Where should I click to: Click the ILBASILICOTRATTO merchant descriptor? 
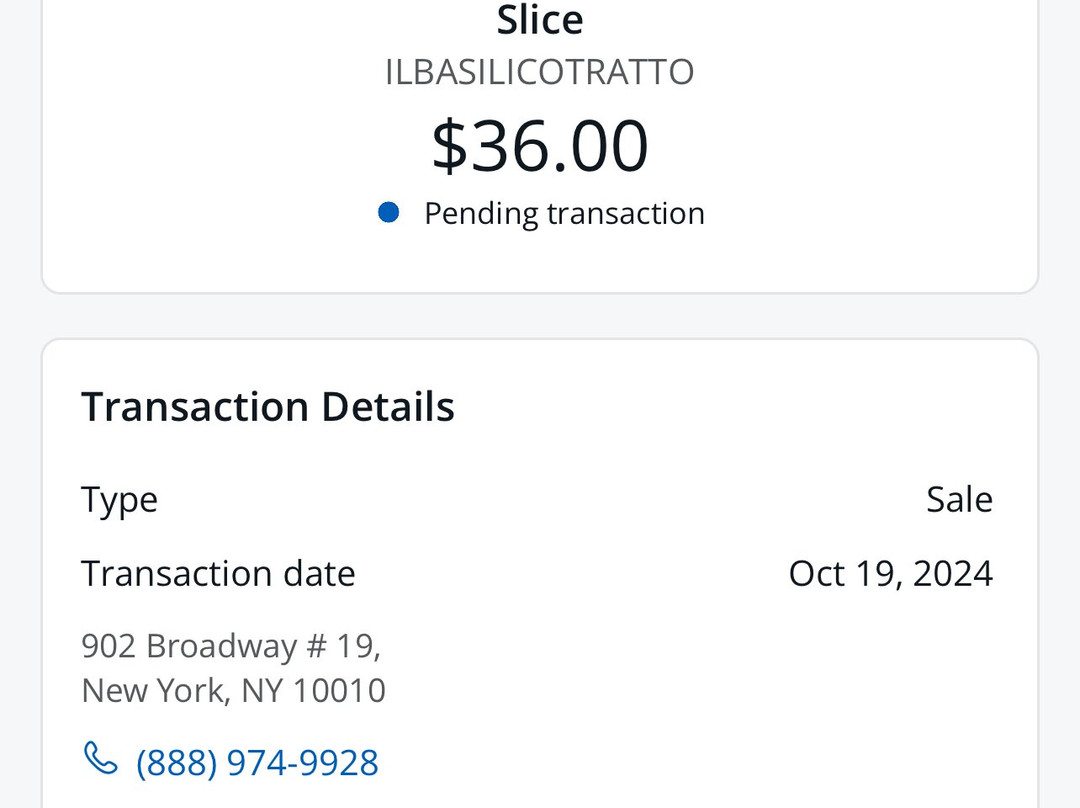click(540, 73)
